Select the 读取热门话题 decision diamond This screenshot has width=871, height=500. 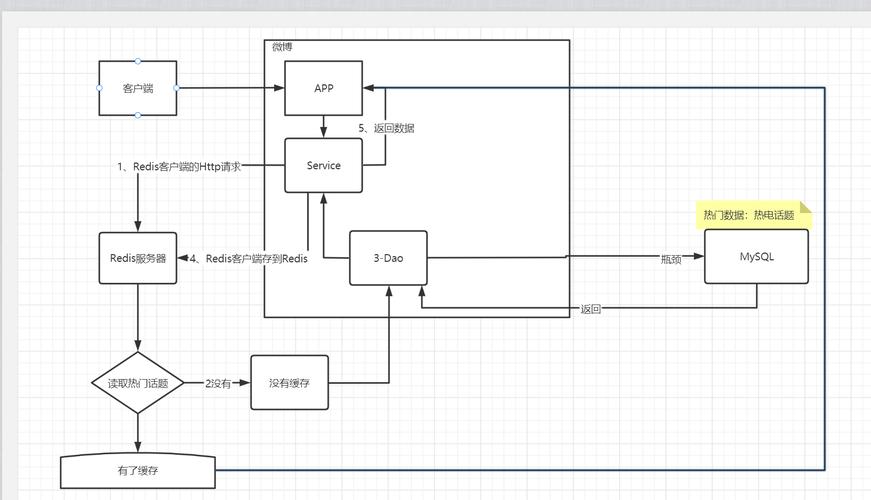(138, 383)
